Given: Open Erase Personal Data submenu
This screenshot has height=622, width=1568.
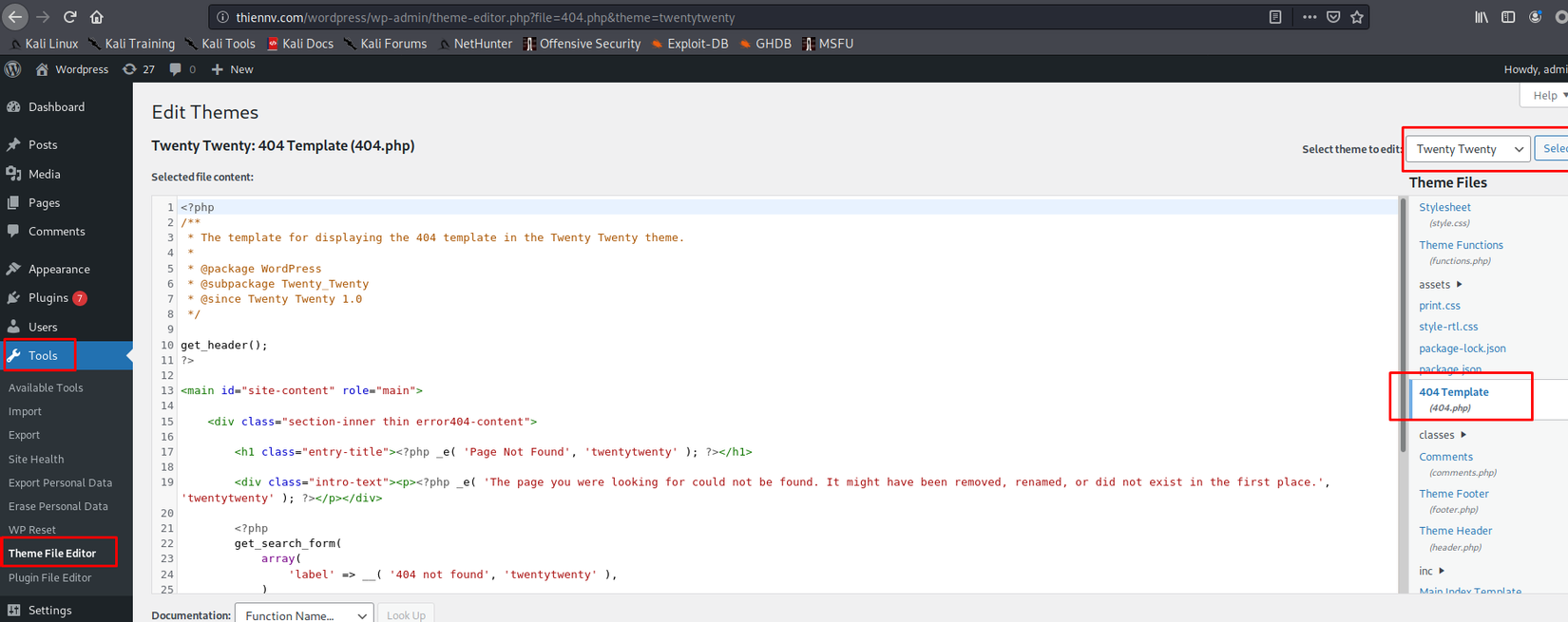Looking at the screenshot, I should 58,506.
